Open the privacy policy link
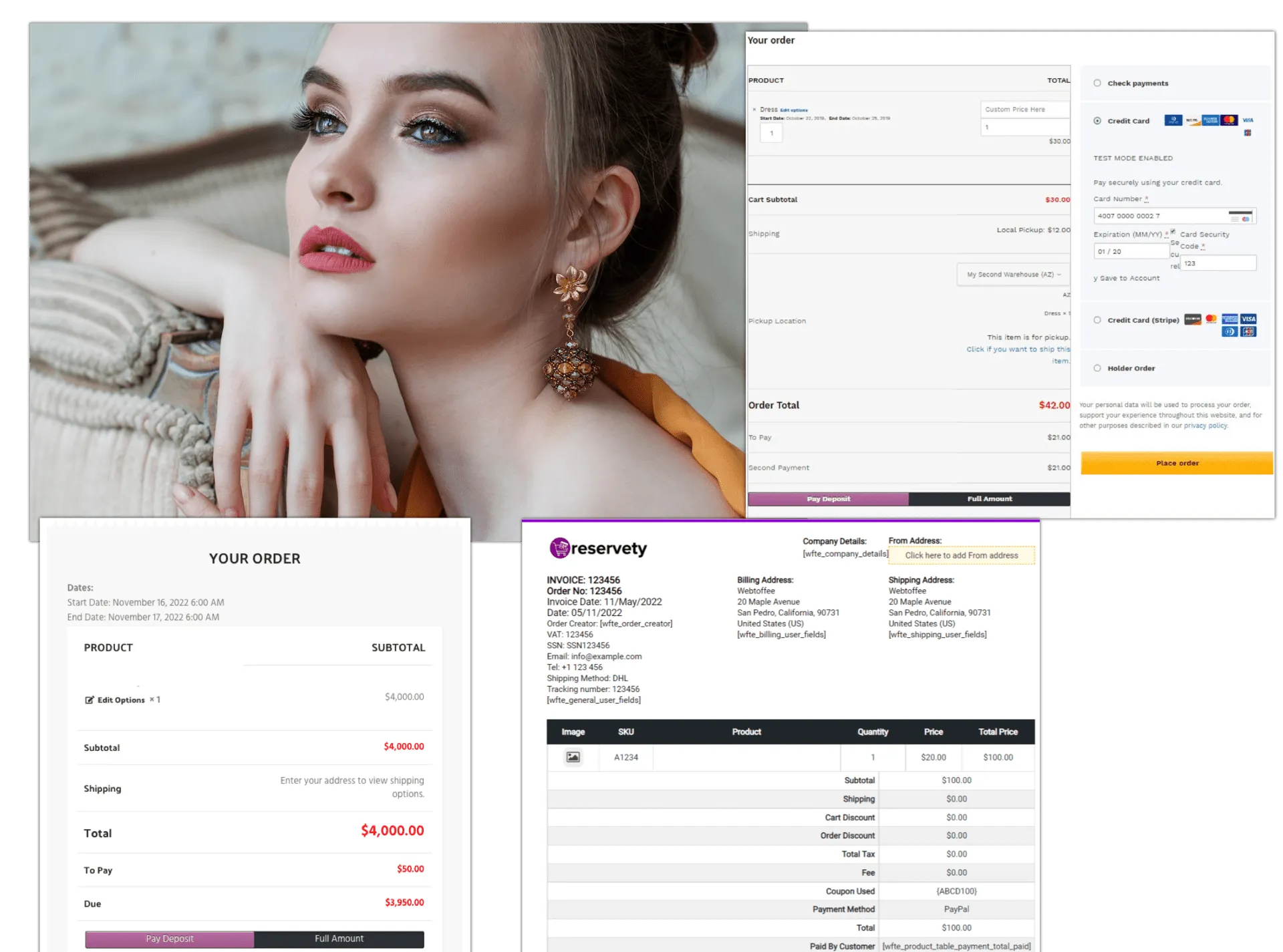The image size is (1283, 952). pos(1204,425)
